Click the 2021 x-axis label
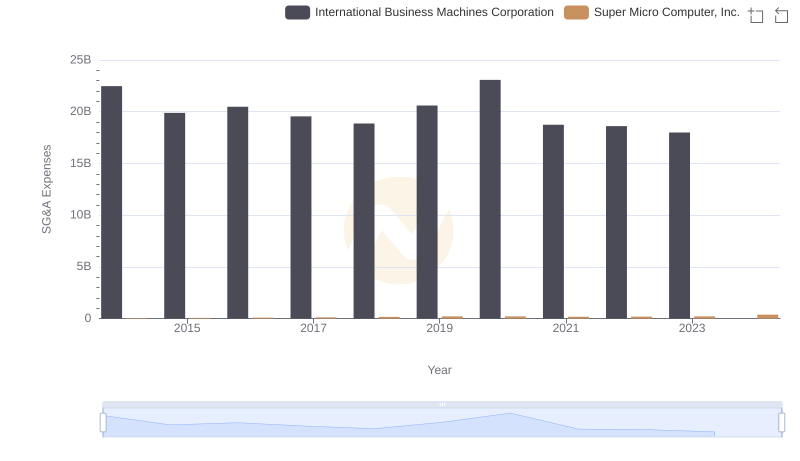The height and width of the screenshot is (461, 800). pyautogui.click(x=566, y=328)
